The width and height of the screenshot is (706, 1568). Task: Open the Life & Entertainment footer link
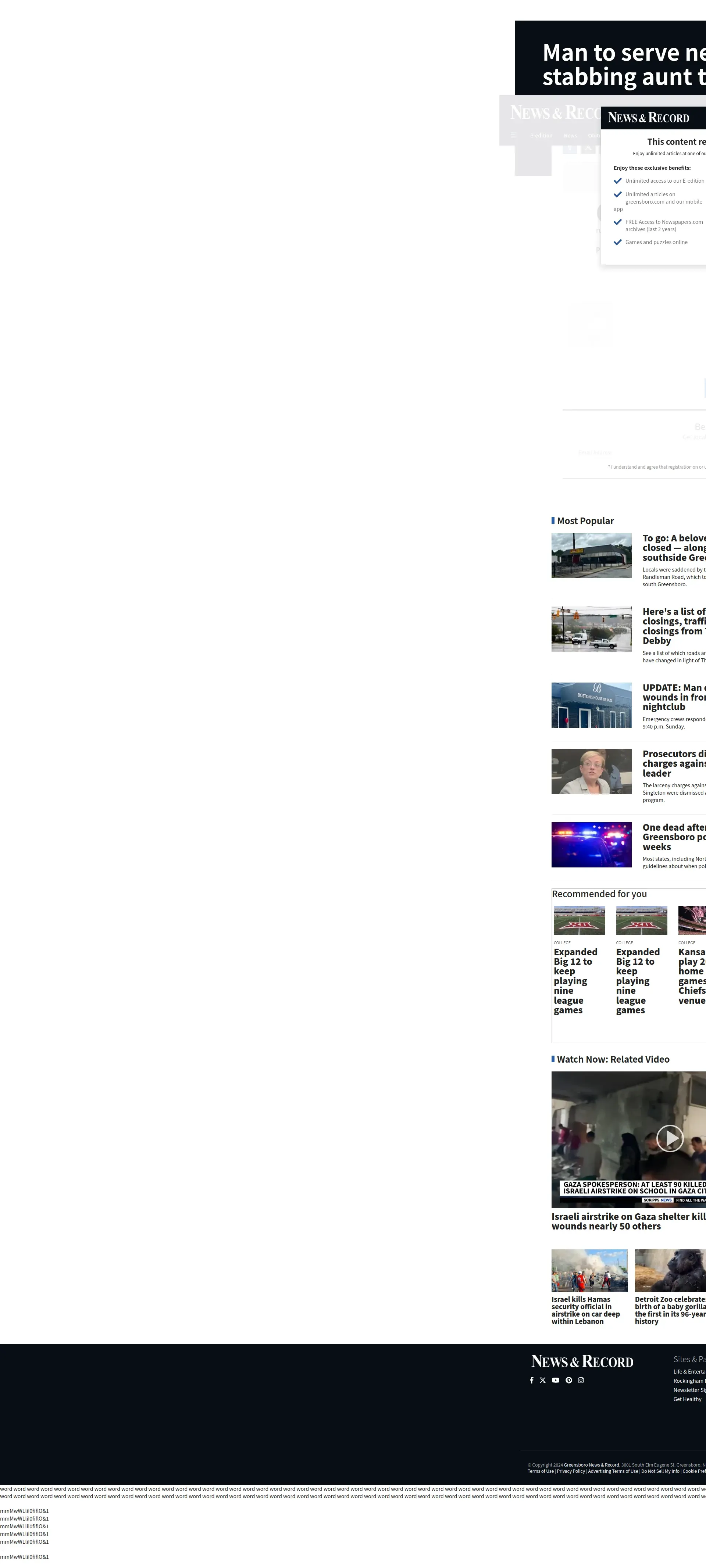pos(689,1372)
